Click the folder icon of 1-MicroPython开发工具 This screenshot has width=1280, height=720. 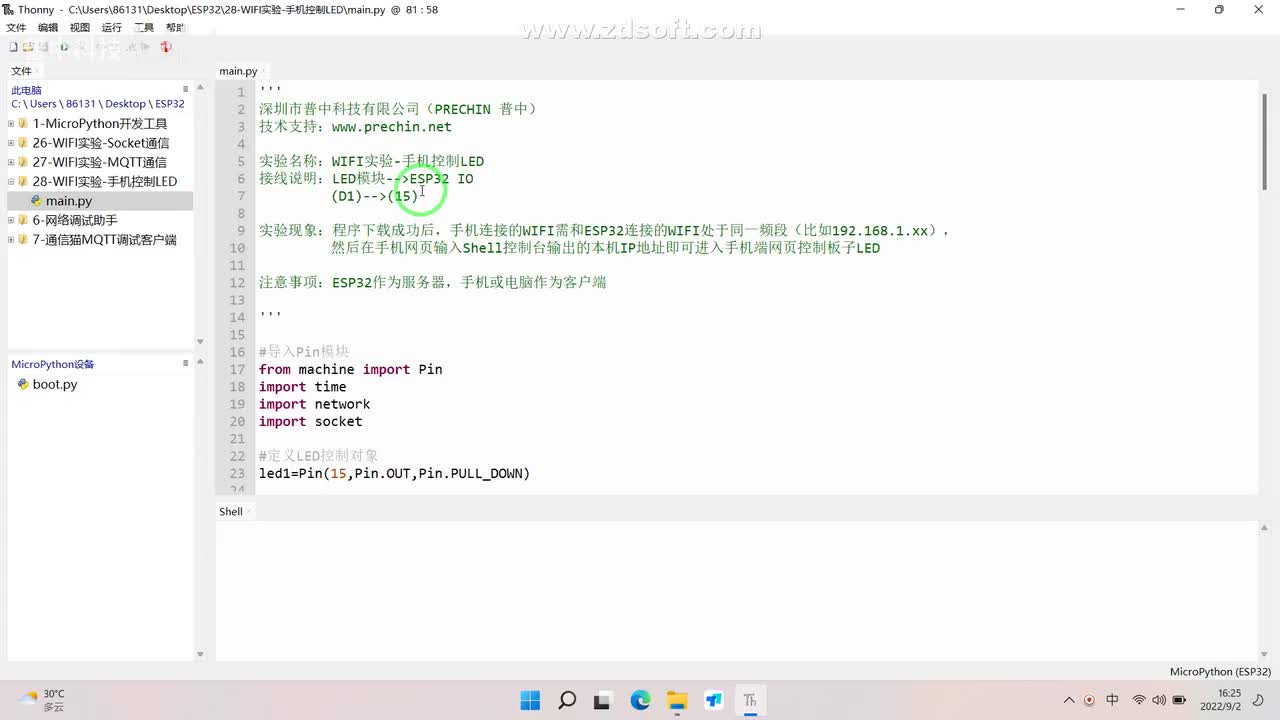click(x=23, y=124)
